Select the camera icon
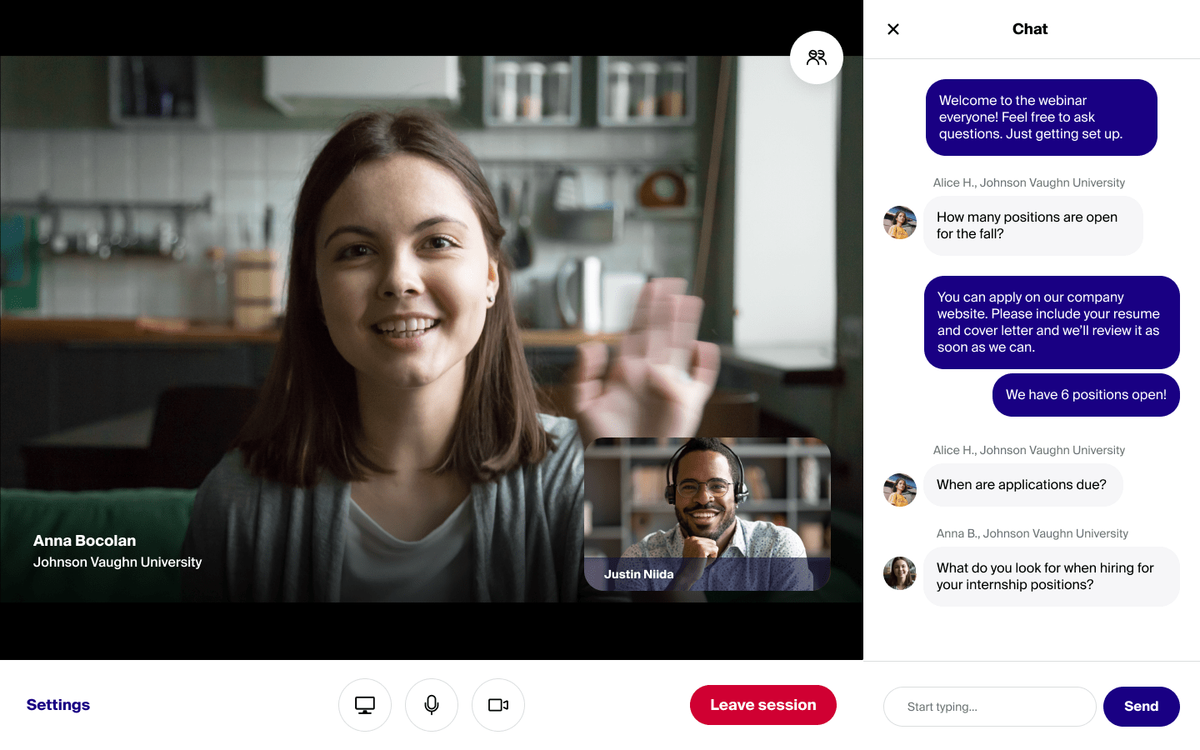Screen dimensions: 1200x750 [x=497, y=705]
